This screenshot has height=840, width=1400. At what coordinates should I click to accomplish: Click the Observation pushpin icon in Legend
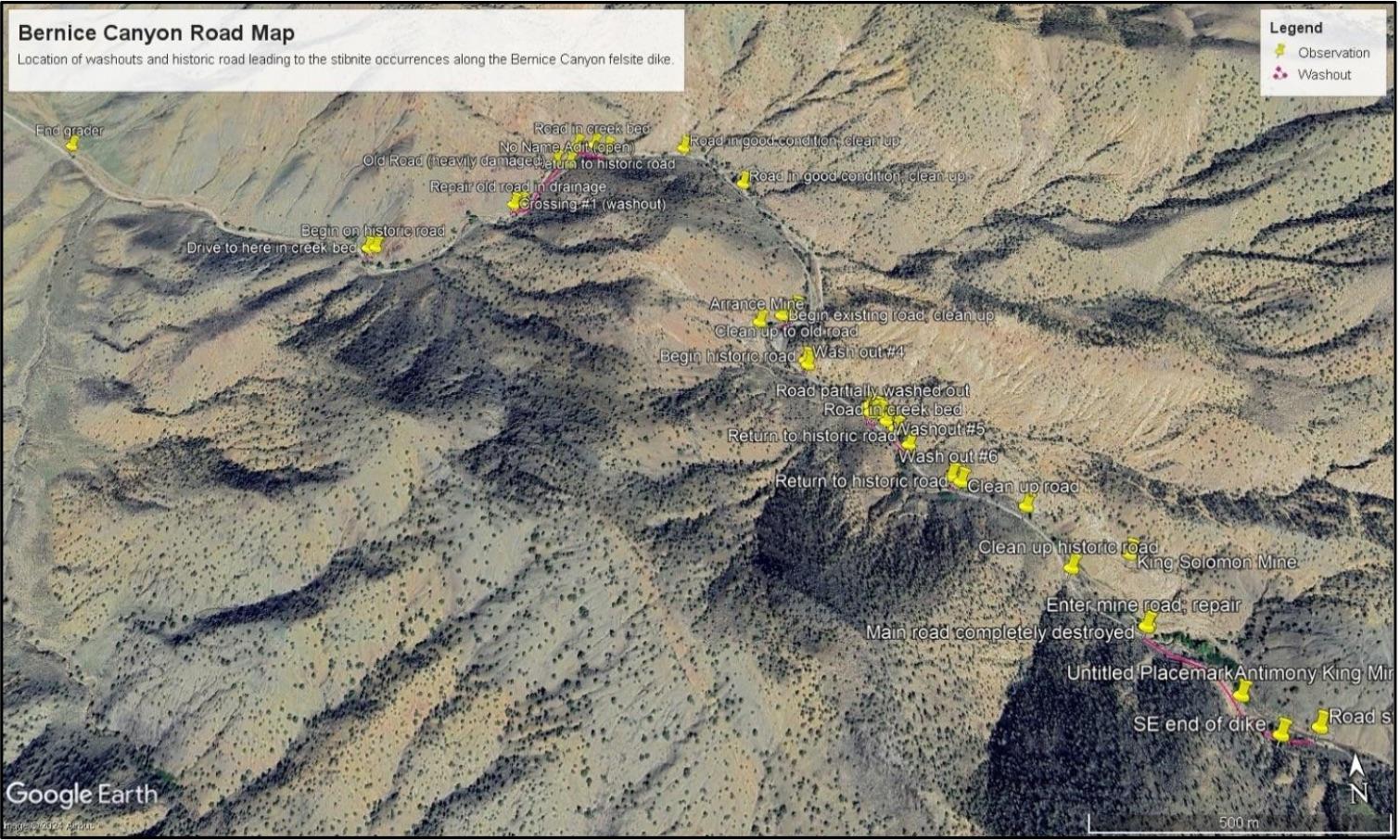click(x=1280, y=52)
